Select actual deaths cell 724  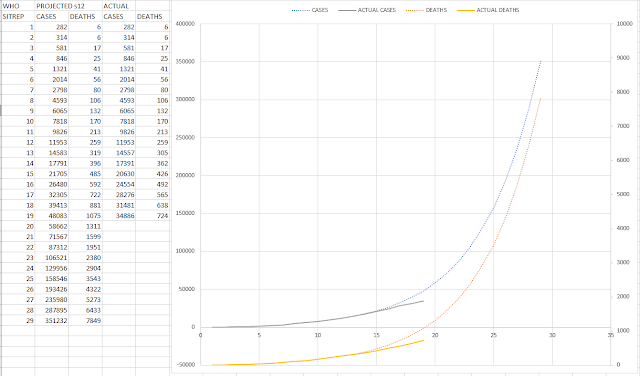pos(153,216)
